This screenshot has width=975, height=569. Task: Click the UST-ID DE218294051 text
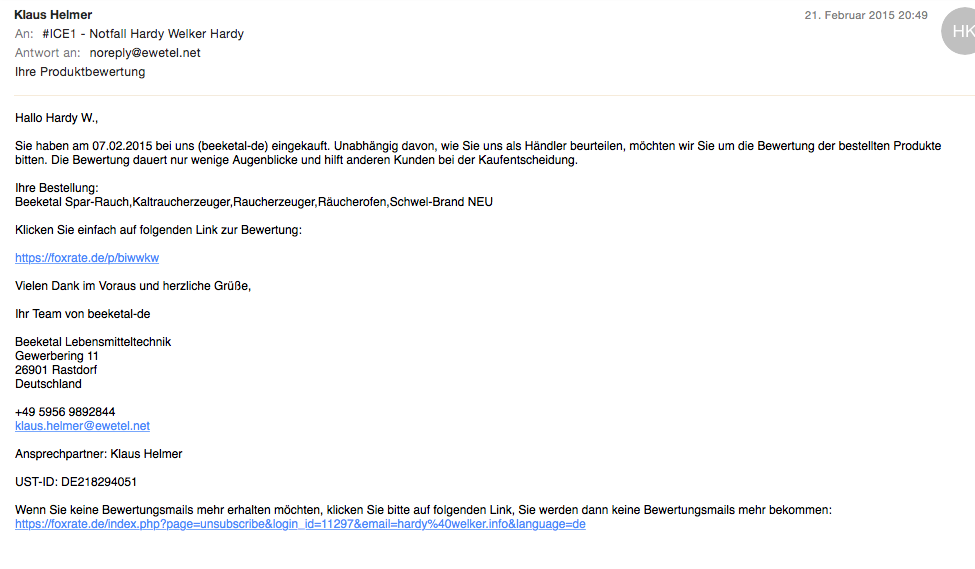coord(76,482)
